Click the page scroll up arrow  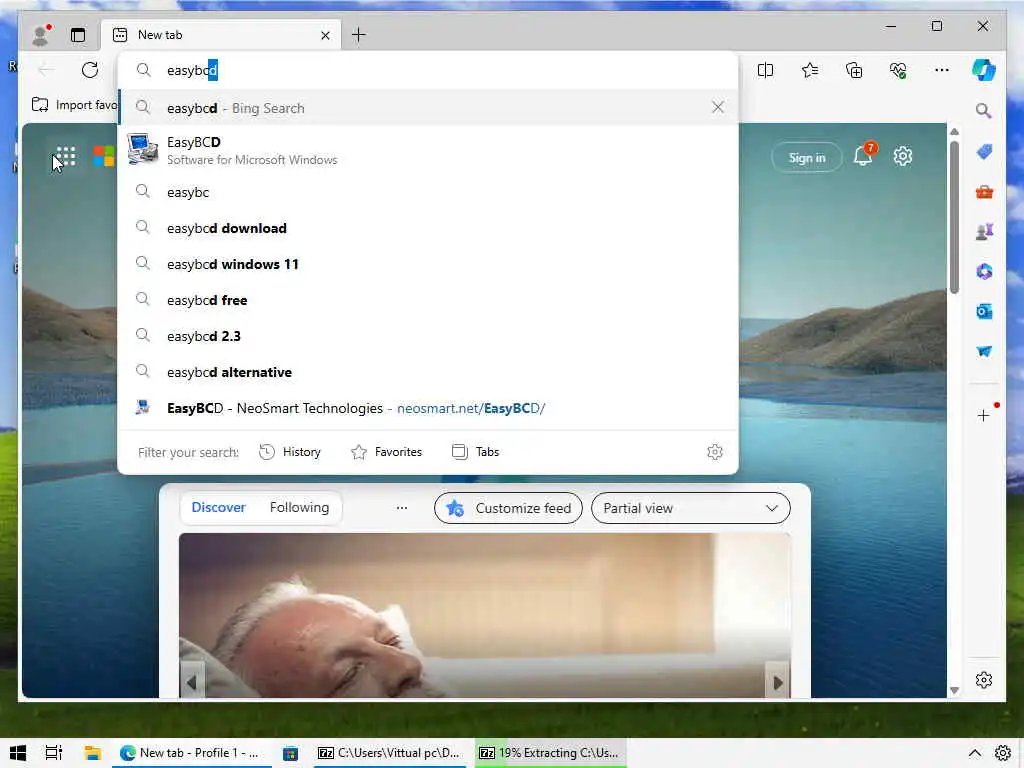pyautogui.click(x=954, y=131)
